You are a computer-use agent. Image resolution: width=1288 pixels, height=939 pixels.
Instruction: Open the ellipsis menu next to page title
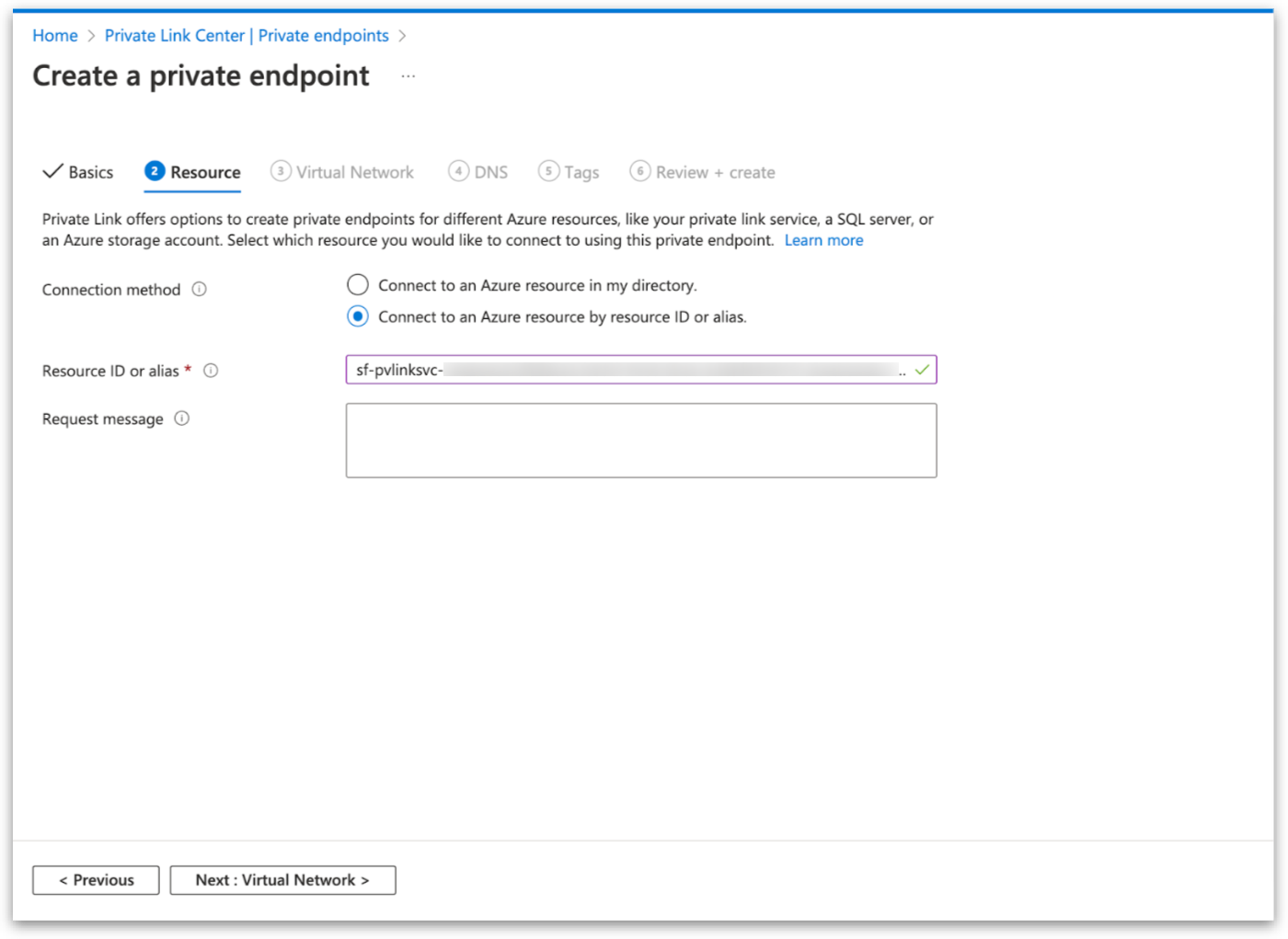click(x=408, y=76)
